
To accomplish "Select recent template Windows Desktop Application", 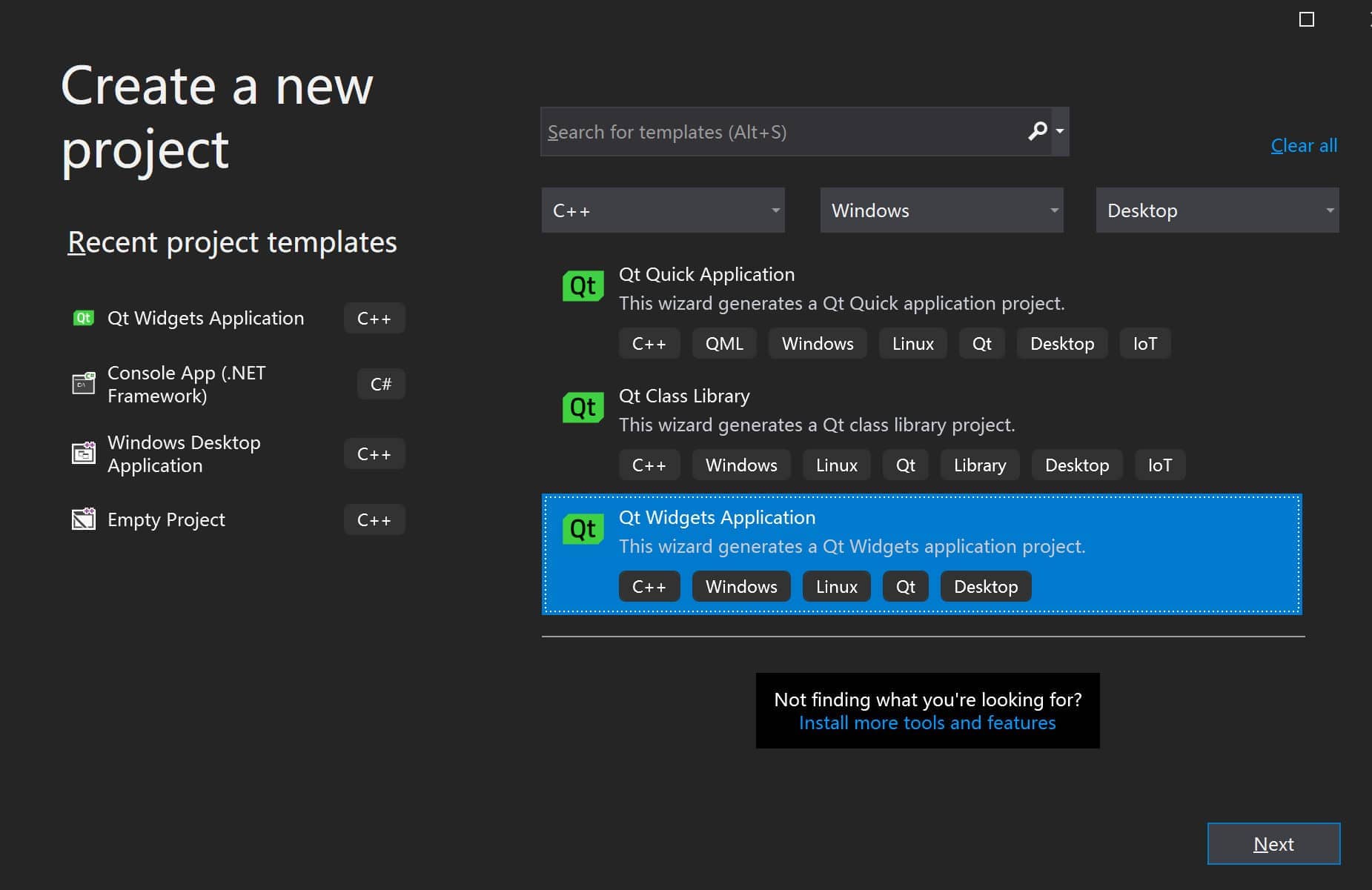I will click(184, 454).
